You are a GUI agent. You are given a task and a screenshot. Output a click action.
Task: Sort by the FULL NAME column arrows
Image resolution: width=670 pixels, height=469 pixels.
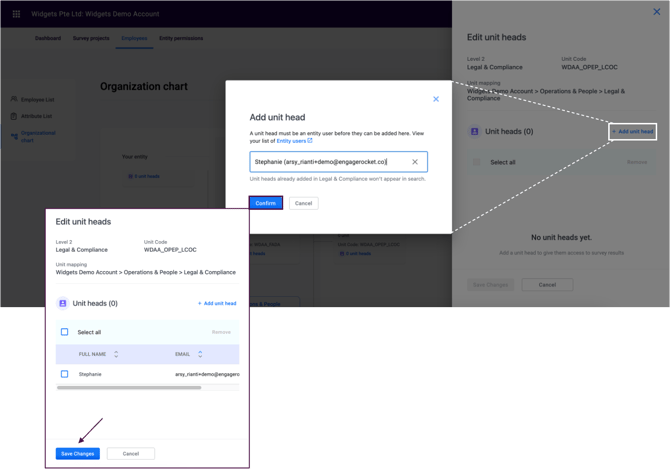pos(116,354)
